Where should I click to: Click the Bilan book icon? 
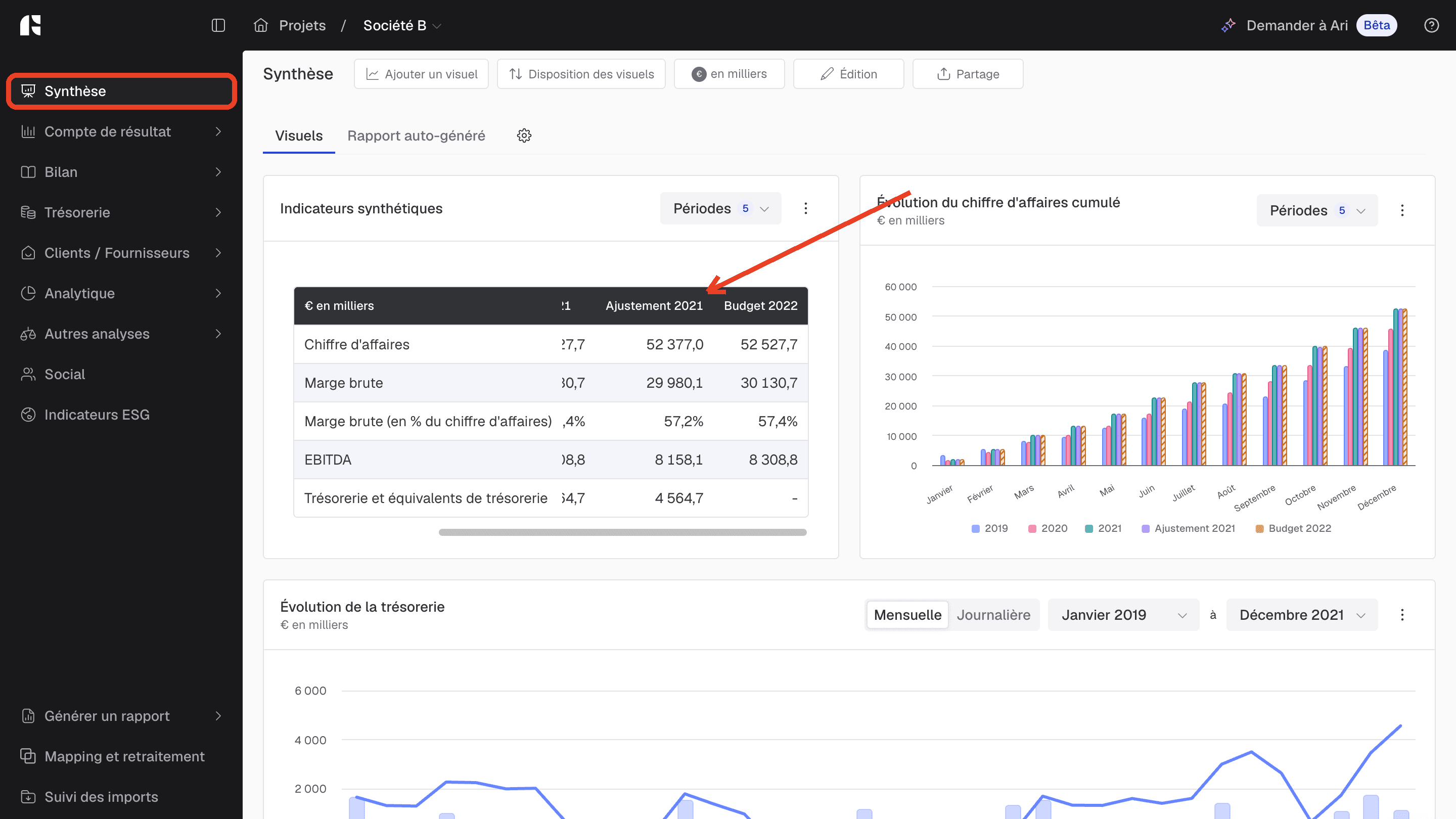click(x=28, y=172)
